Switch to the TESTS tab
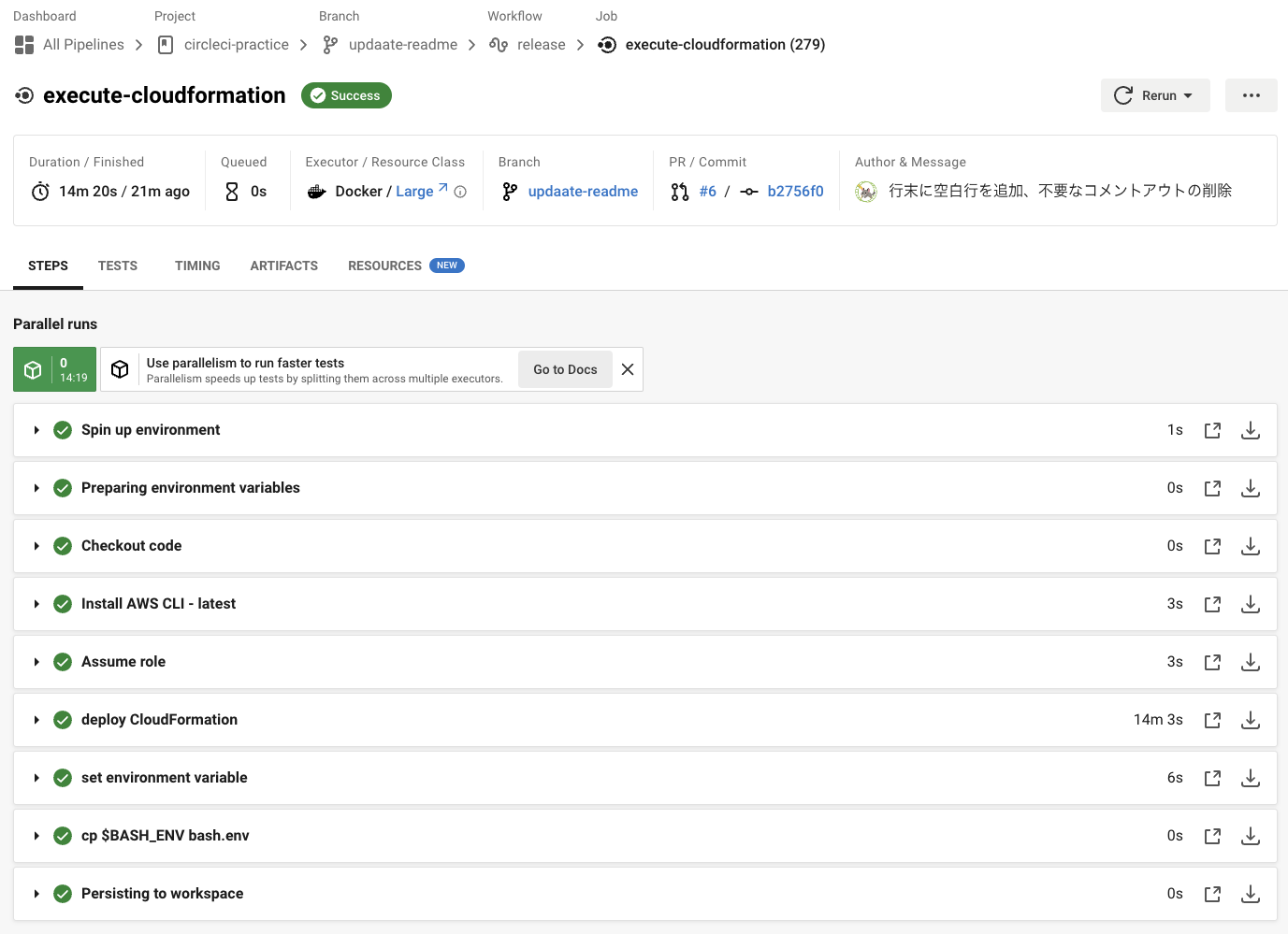Image resolution: width=1288 pixels, height=934 pixels. click(x=117, y=266)
